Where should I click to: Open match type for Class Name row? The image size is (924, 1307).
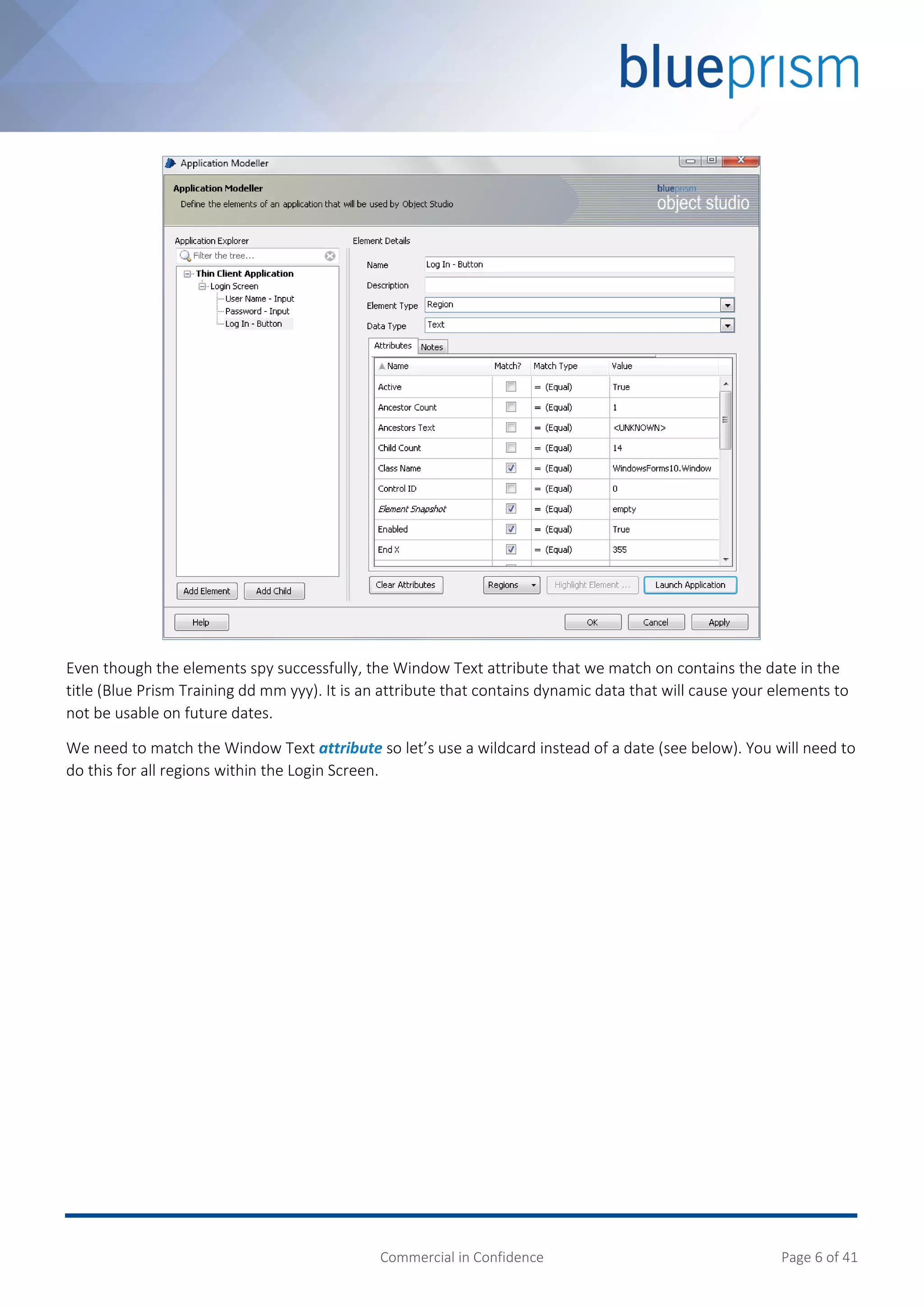[x=569, y=468]
